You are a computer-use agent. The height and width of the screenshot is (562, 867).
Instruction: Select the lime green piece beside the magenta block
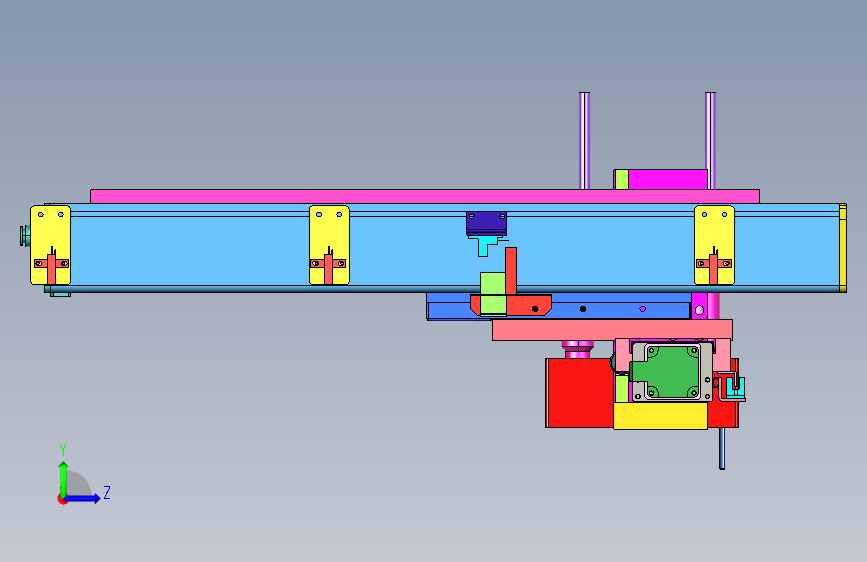621,179
